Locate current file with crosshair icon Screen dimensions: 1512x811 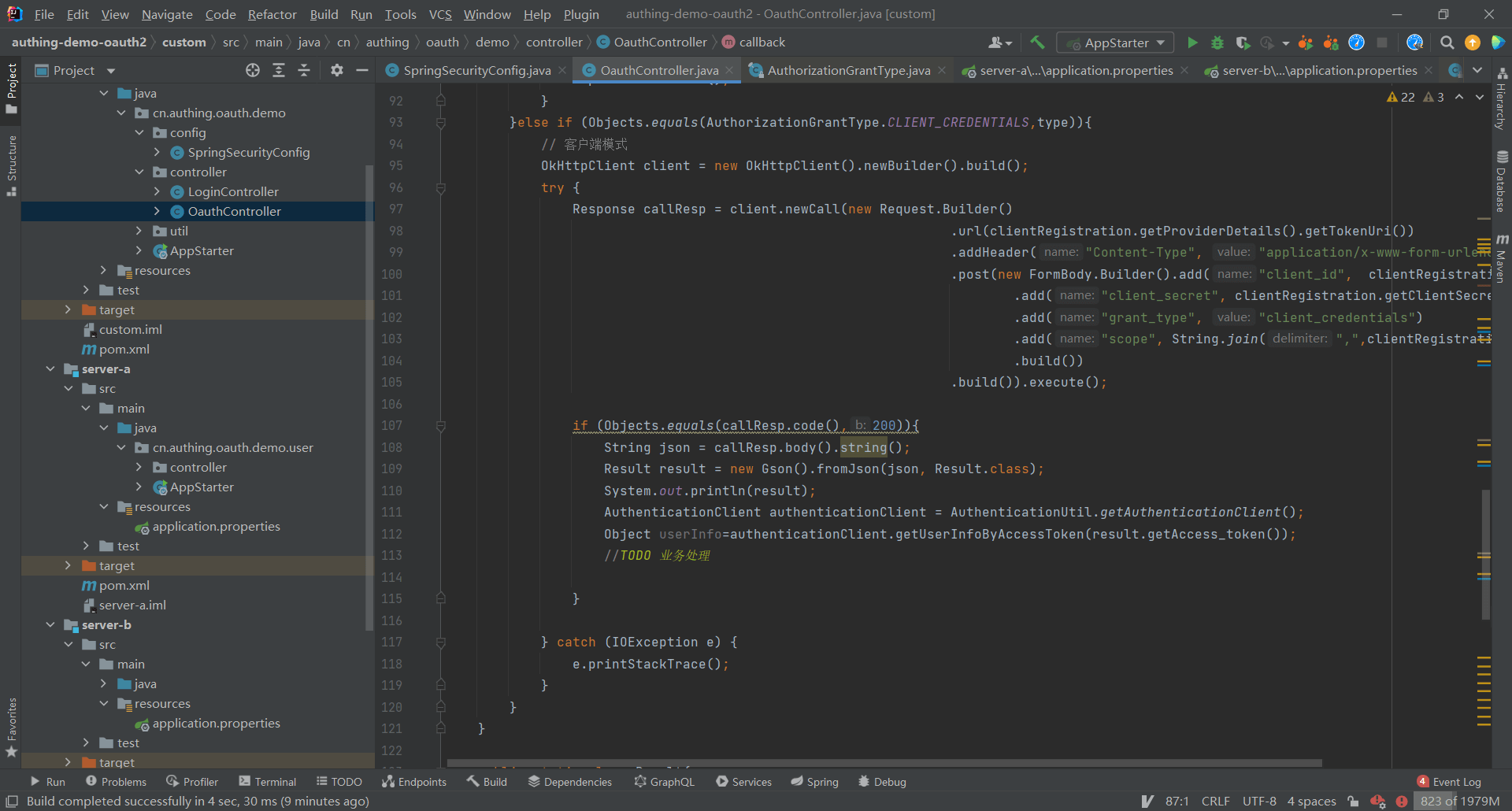[253, 71]
